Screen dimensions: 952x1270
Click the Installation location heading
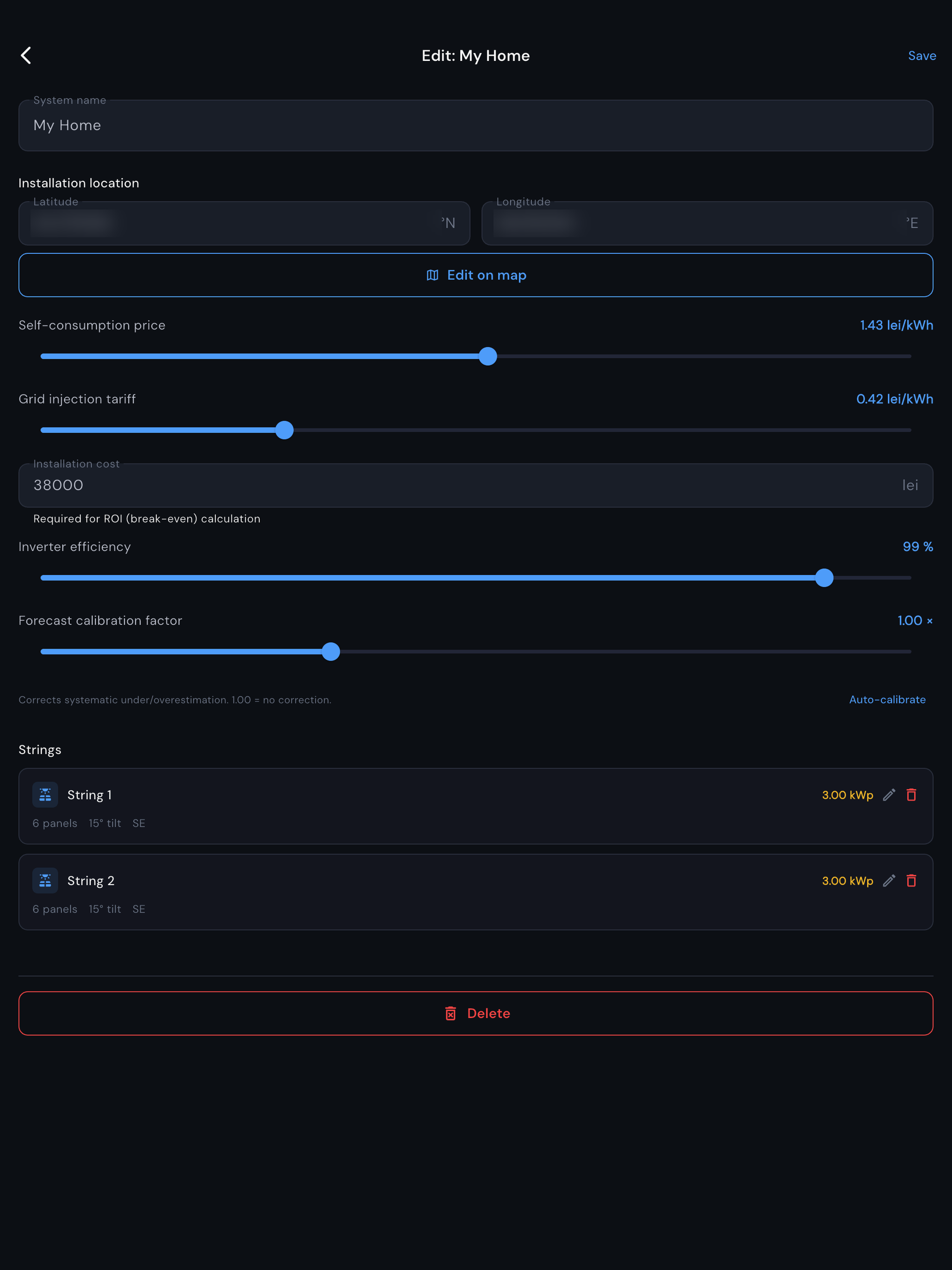pos(79,183)
